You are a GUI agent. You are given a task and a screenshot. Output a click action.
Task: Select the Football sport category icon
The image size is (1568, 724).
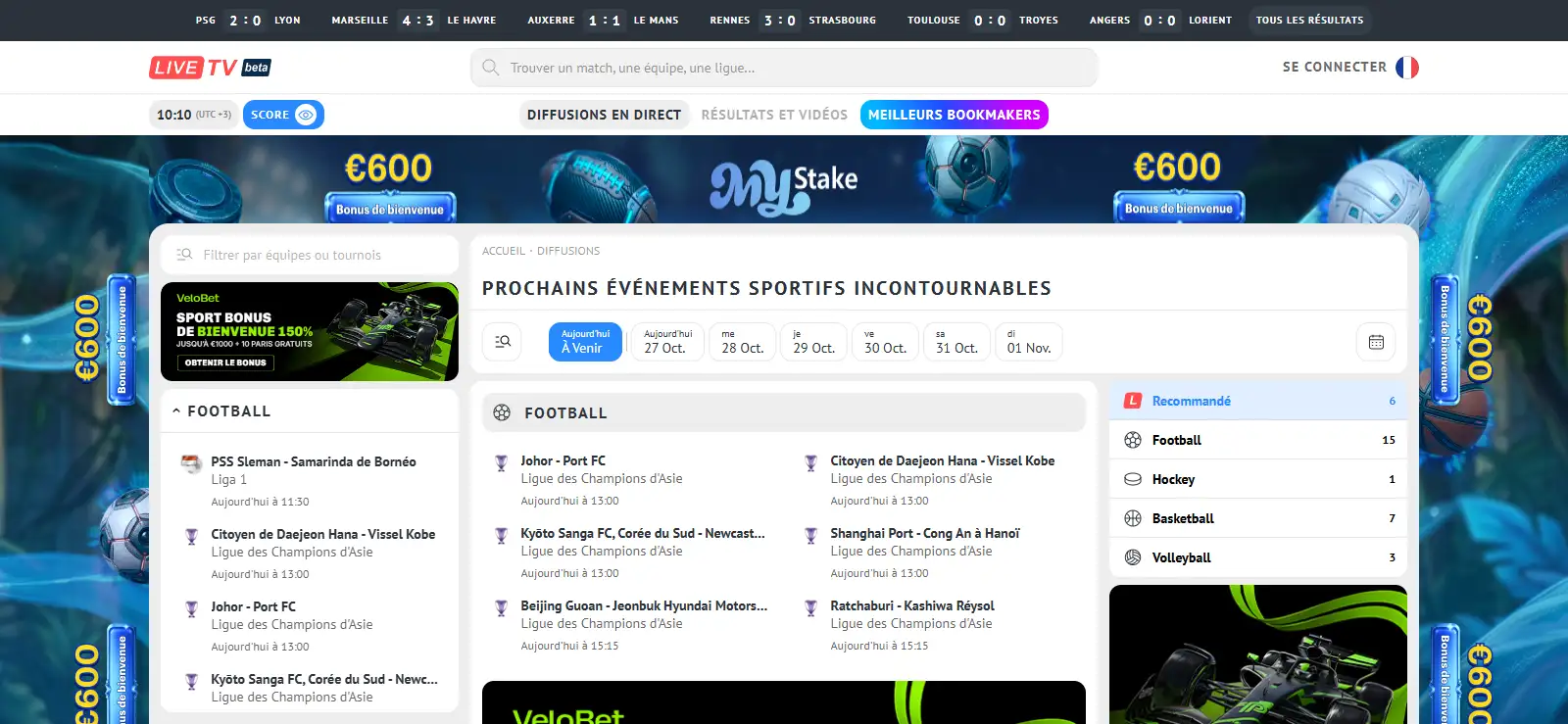(x=1133, y=440)
